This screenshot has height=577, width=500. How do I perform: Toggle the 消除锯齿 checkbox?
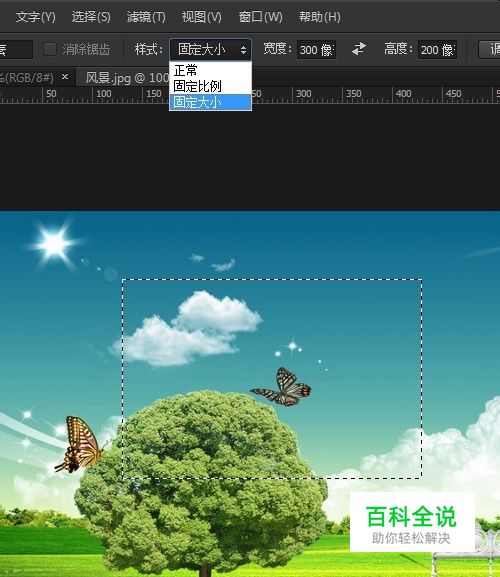tap(50, 49)
